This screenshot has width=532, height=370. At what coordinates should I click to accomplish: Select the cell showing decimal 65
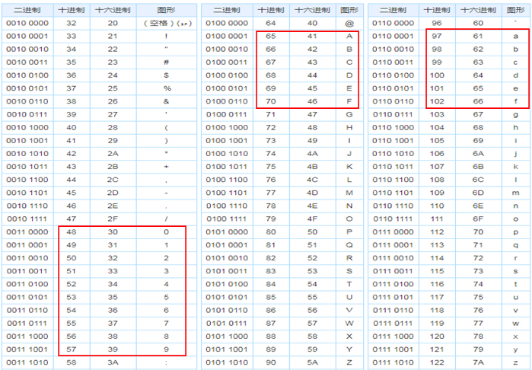[271, 36]
